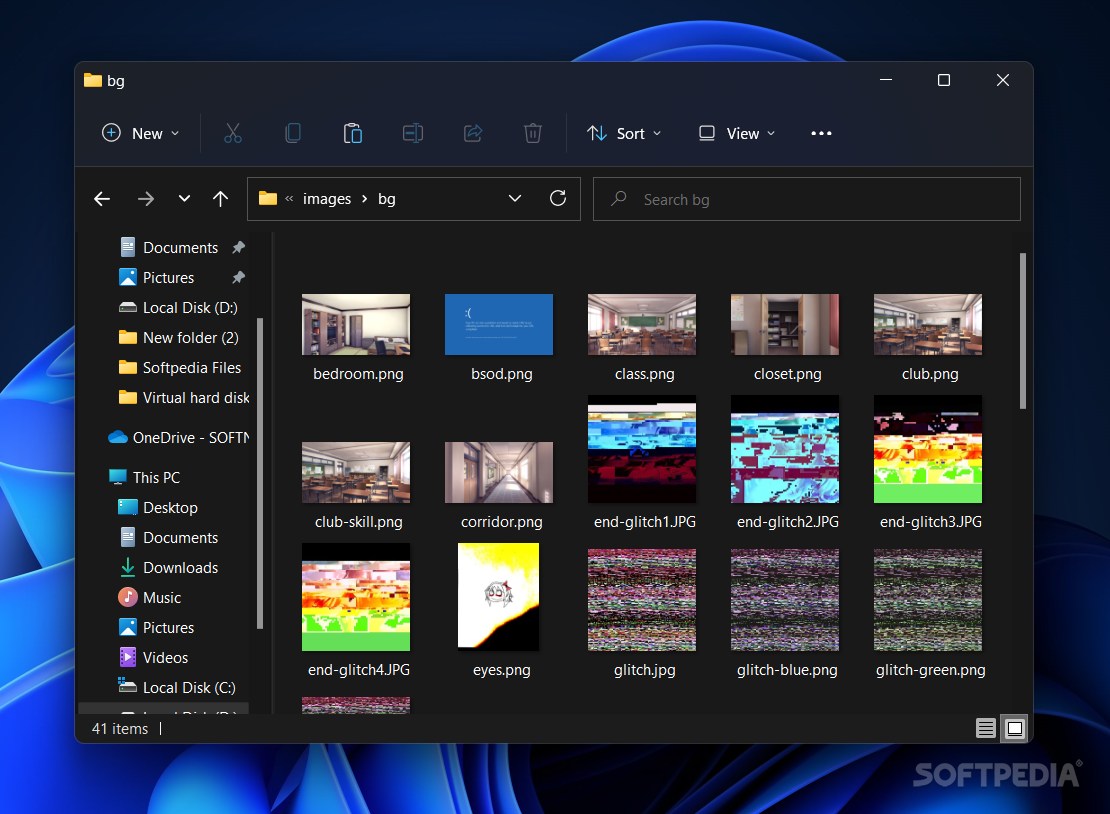
Task: Click the Videos icon in sidebar
Action: click(x=127, y=657)
